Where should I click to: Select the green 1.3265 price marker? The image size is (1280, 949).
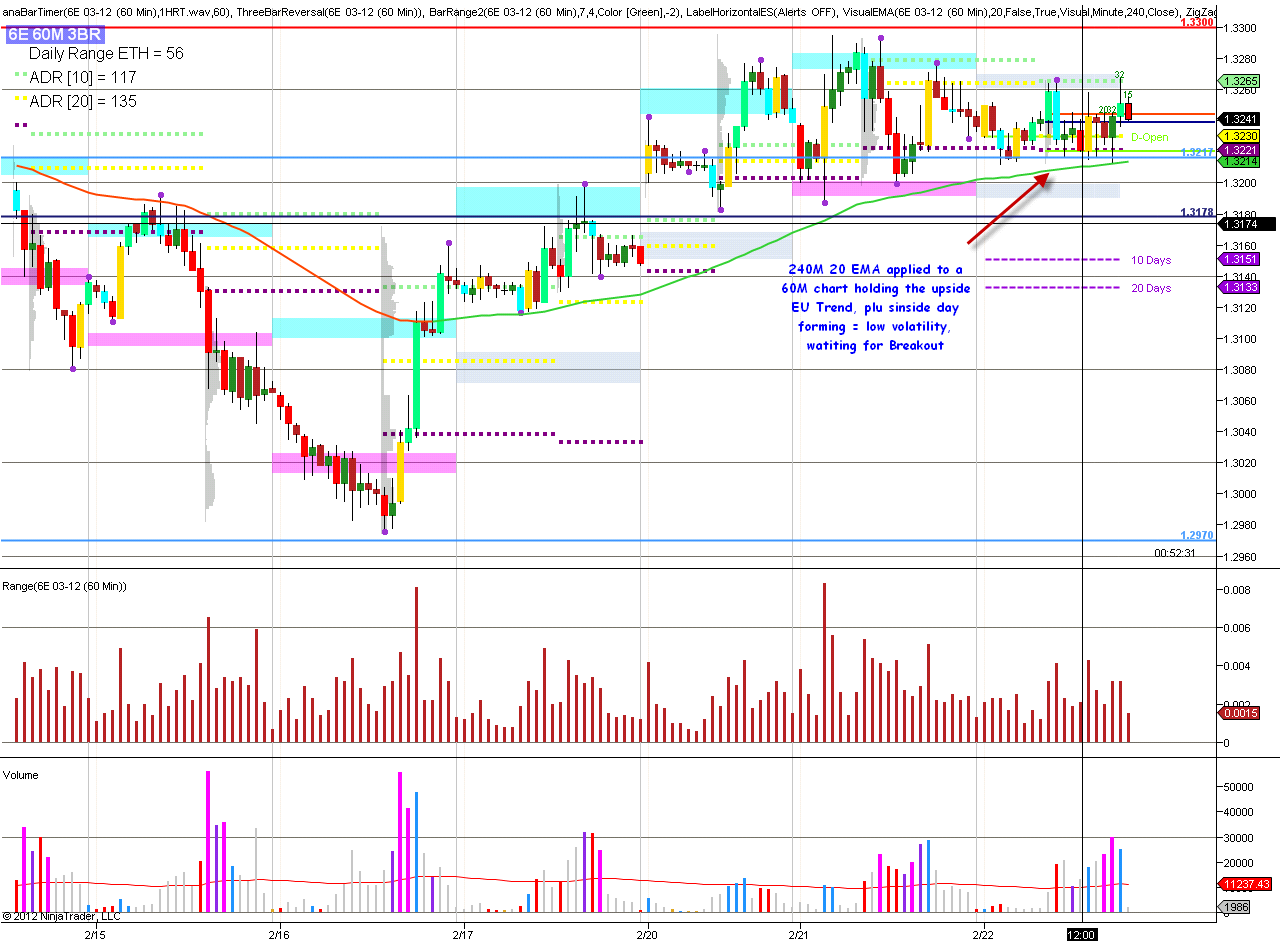(1239, 82)
